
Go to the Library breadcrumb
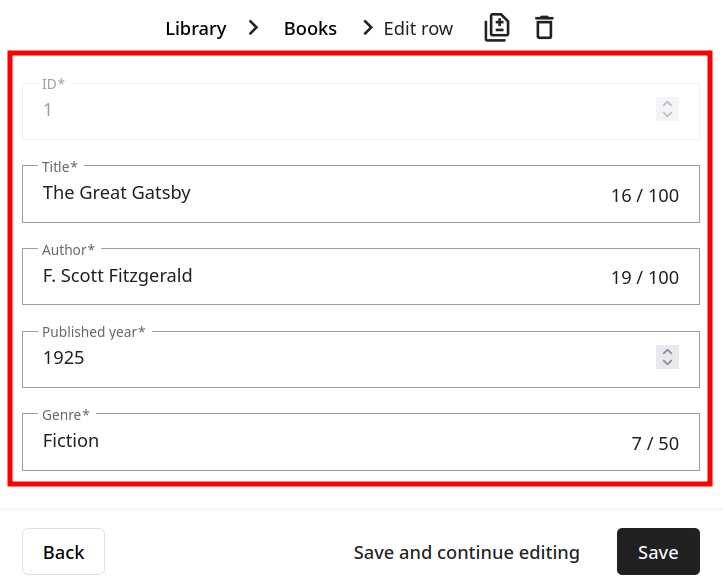click(196, 28)
